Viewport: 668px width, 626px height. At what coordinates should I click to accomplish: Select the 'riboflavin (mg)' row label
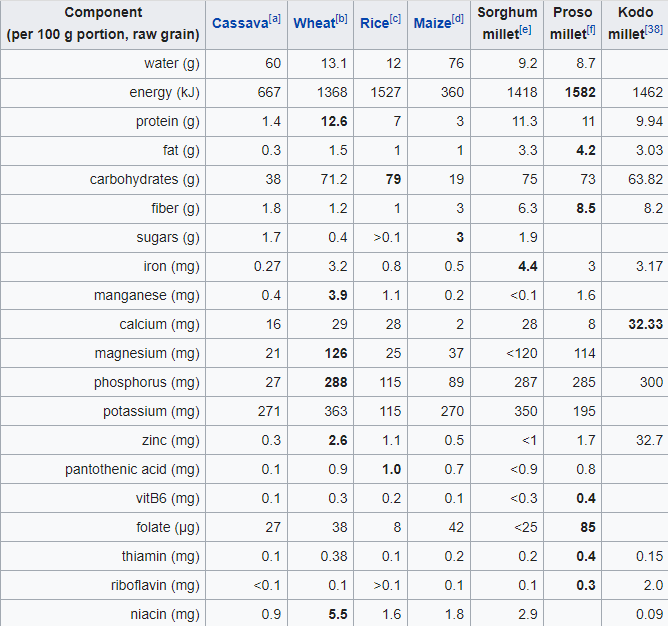pyautogui.click(x=155, y=585)
